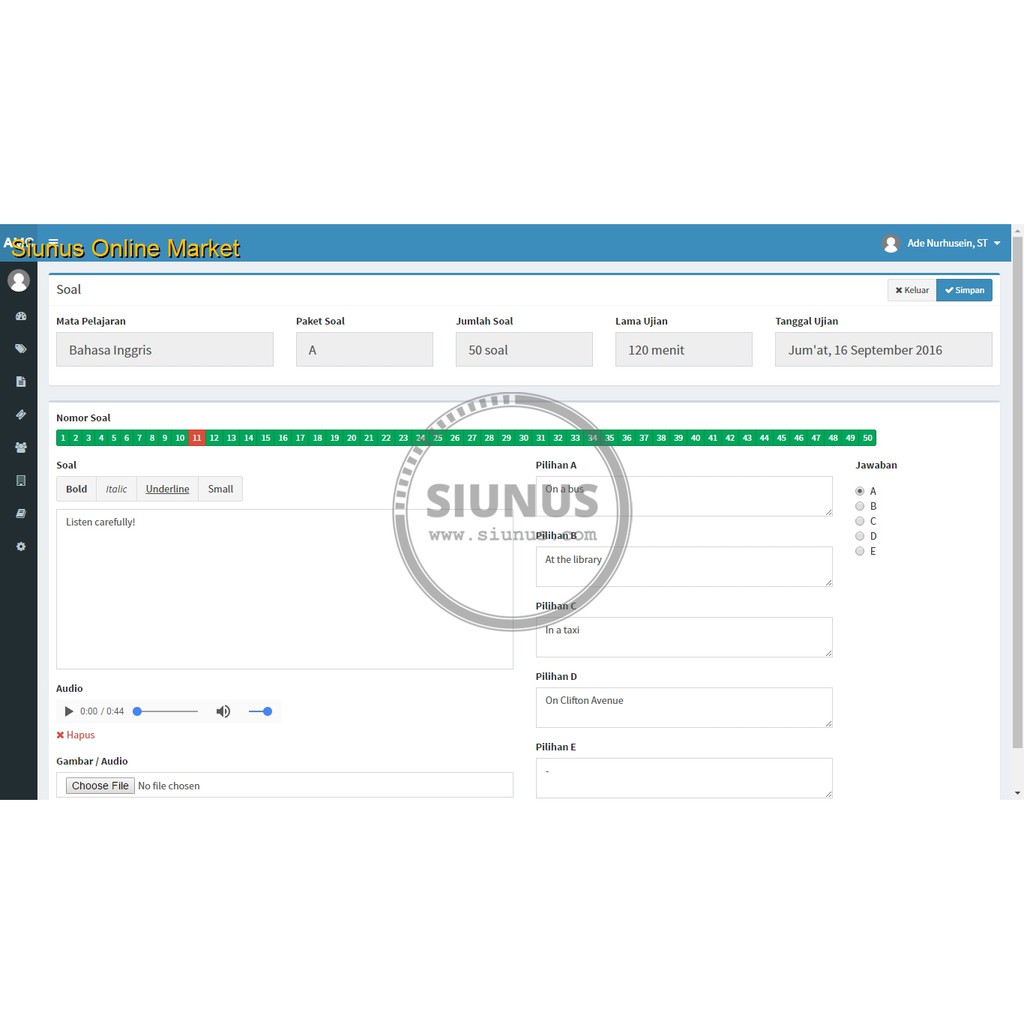Go to question number 37
Image resolution: width=1024 pixels, height=1024 pixels.
point(644,438)
